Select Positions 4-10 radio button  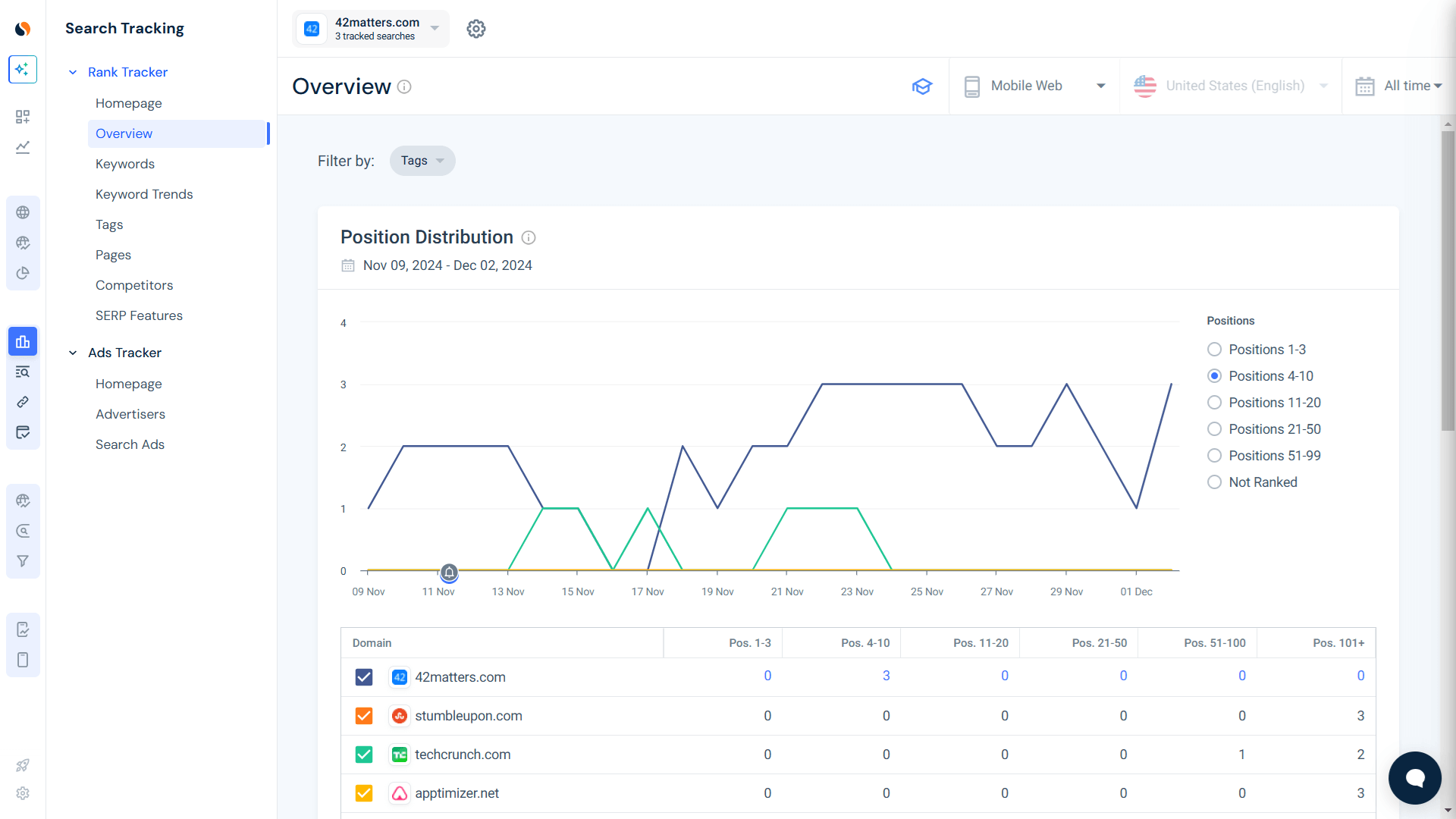(1214, 376)
